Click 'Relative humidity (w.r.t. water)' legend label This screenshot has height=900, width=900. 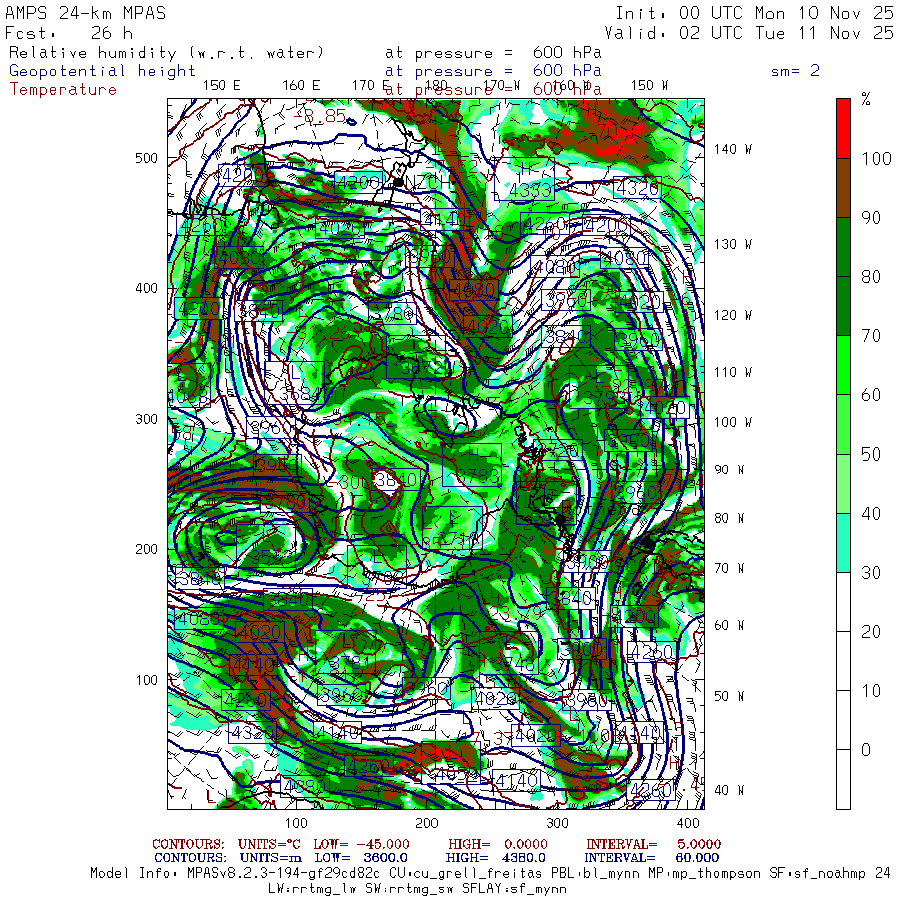click(x=167, y=53)
